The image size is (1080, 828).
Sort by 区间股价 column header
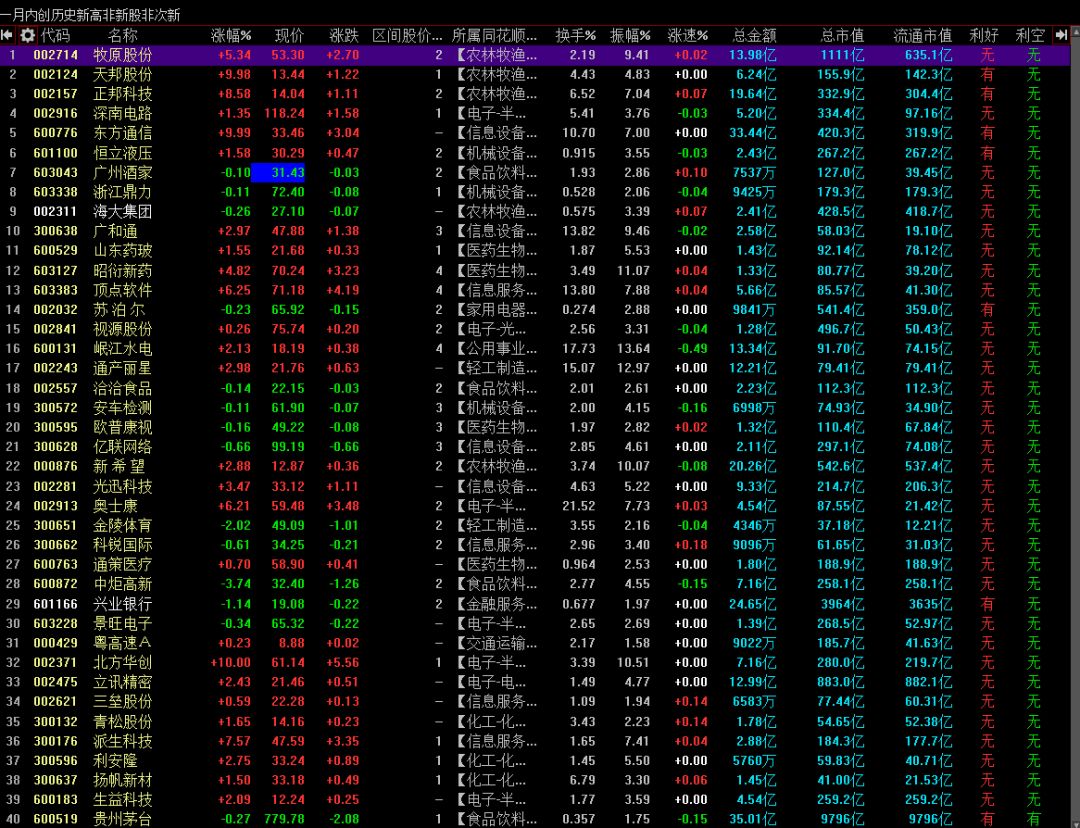(x=407, y=34)
